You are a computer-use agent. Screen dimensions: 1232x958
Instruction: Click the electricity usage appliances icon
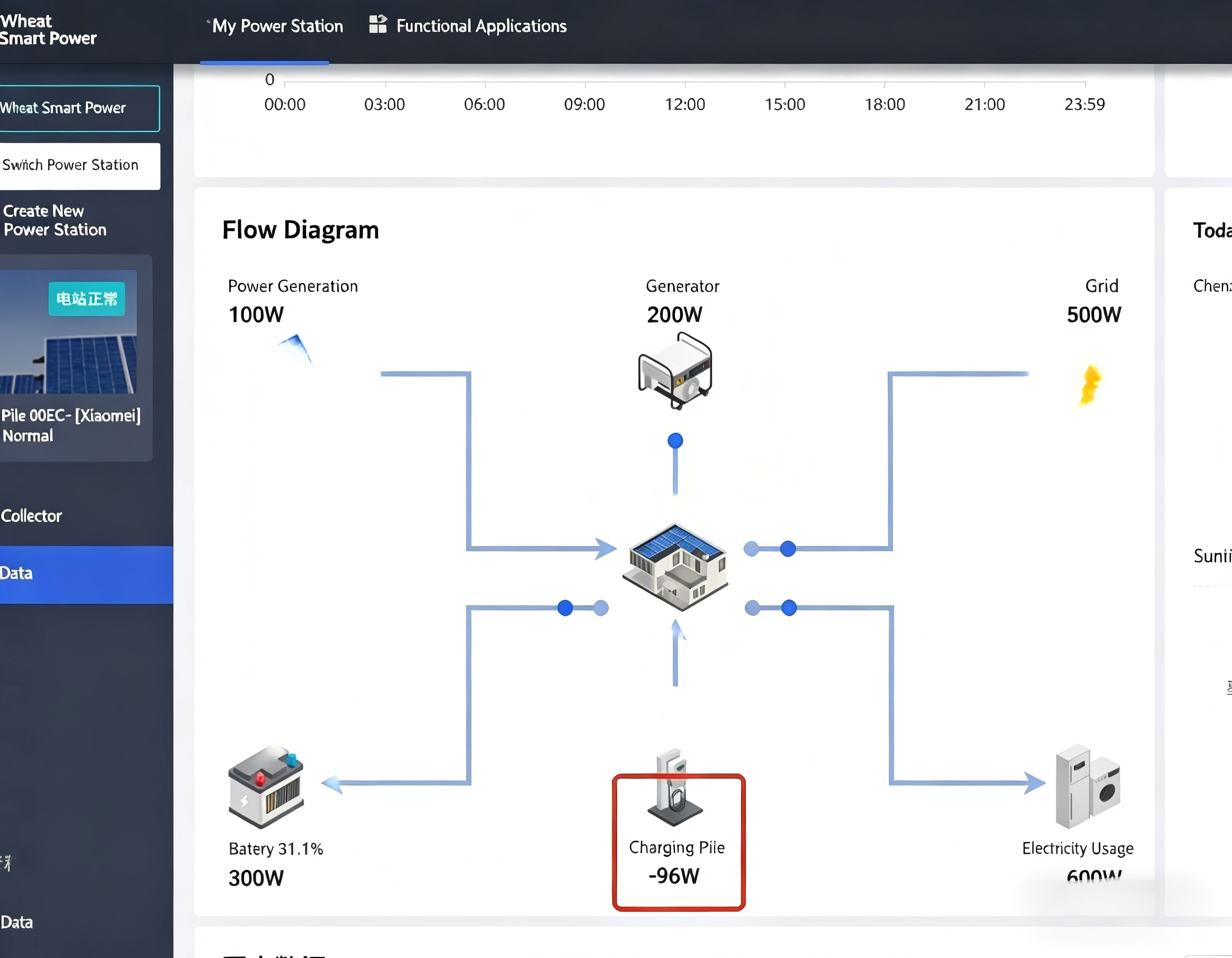[x=1087, y=786]
